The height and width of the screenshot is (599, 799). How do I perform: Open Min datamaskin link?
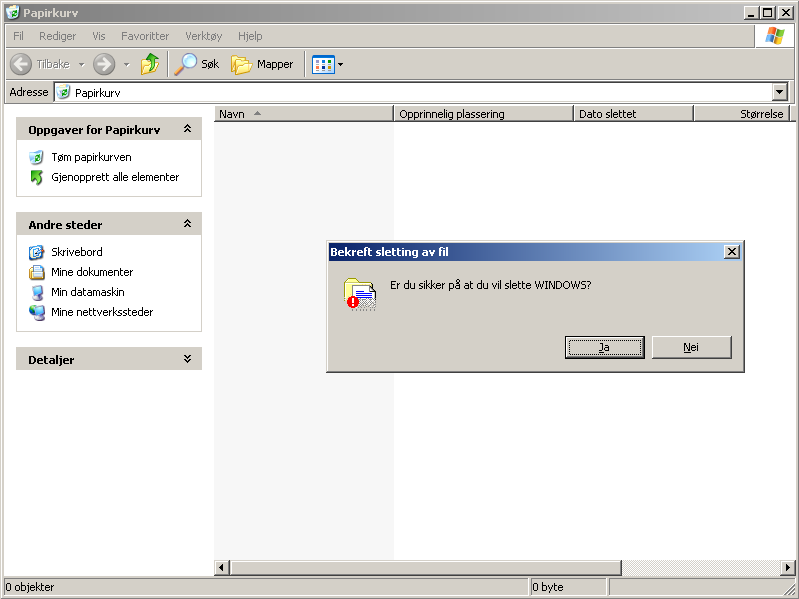coord(88,292)
